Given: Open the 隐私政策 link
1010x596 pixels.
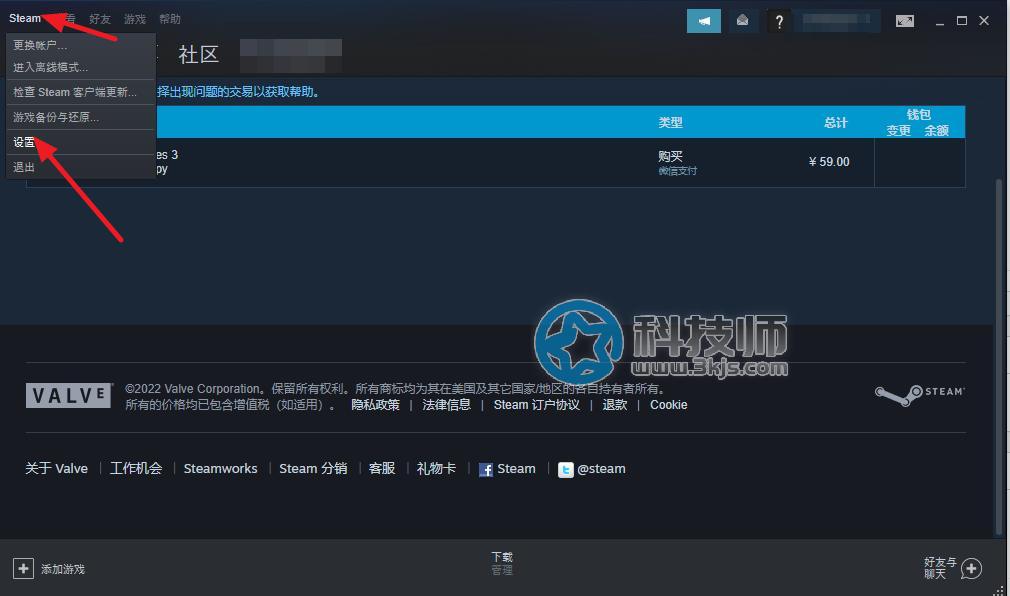Looking at the screenshot, I should (x=376, y=405).
